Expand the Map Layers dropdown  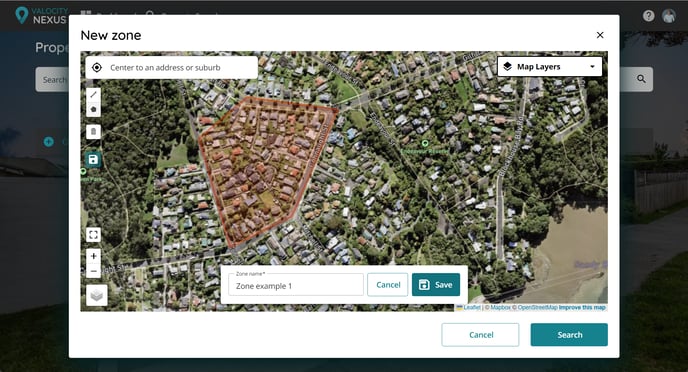tap(549, 67)
